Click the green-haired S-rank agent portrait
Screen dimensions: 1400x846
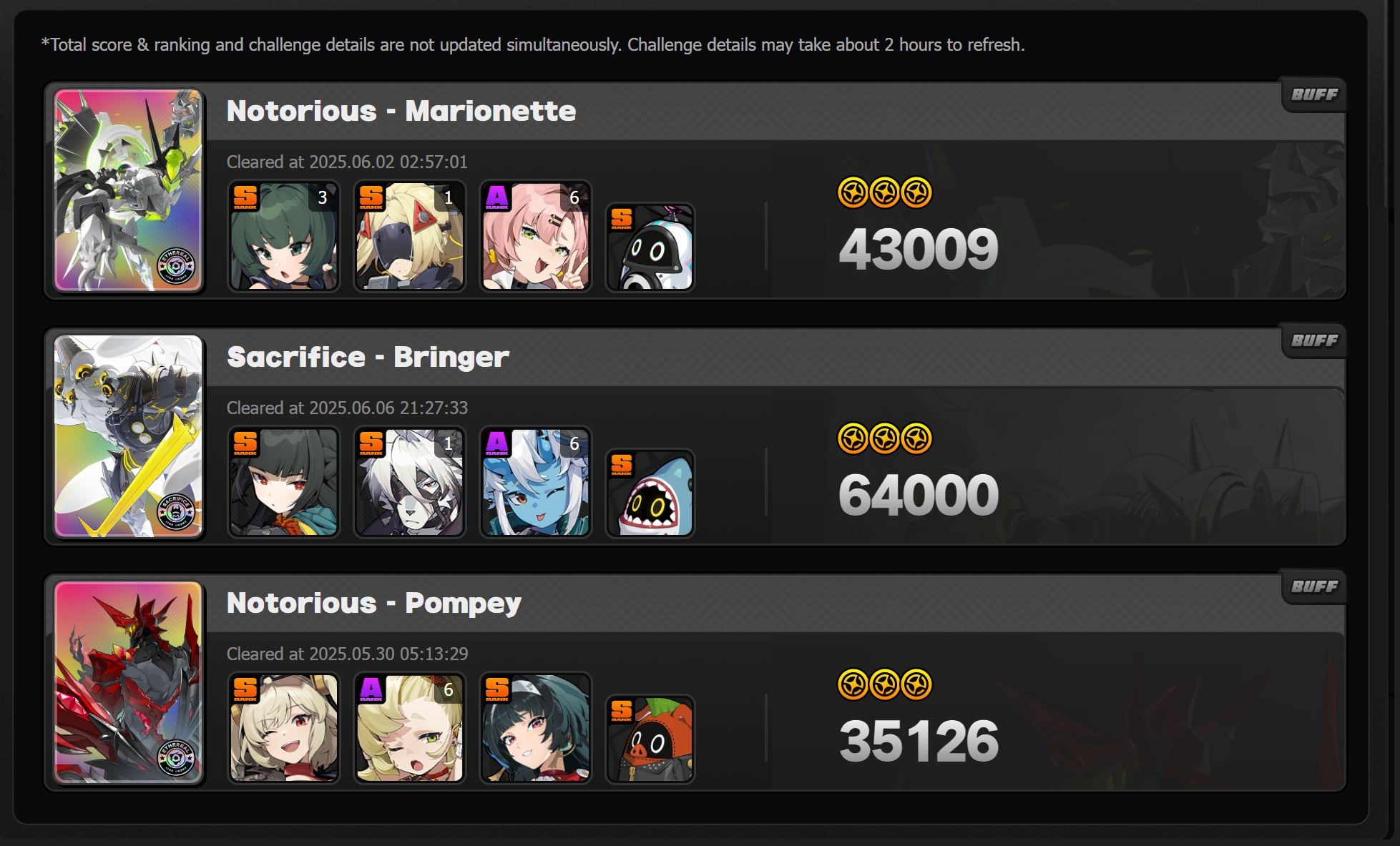[x=283, y=236]
